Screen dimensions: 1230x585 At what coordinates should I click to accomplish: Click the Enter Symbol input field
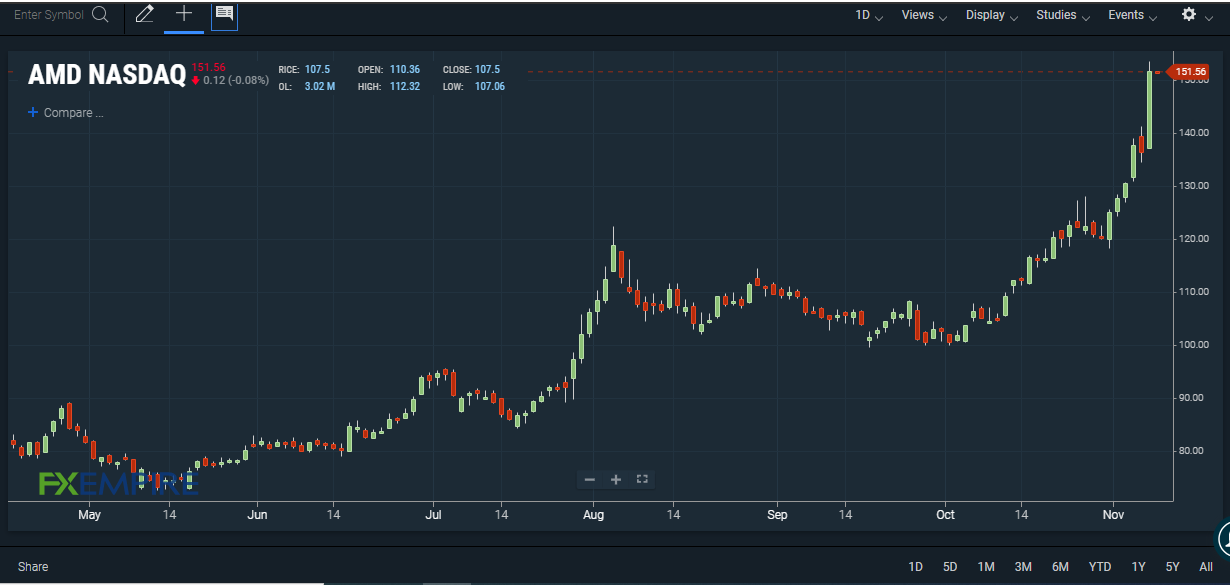point(50,15)
